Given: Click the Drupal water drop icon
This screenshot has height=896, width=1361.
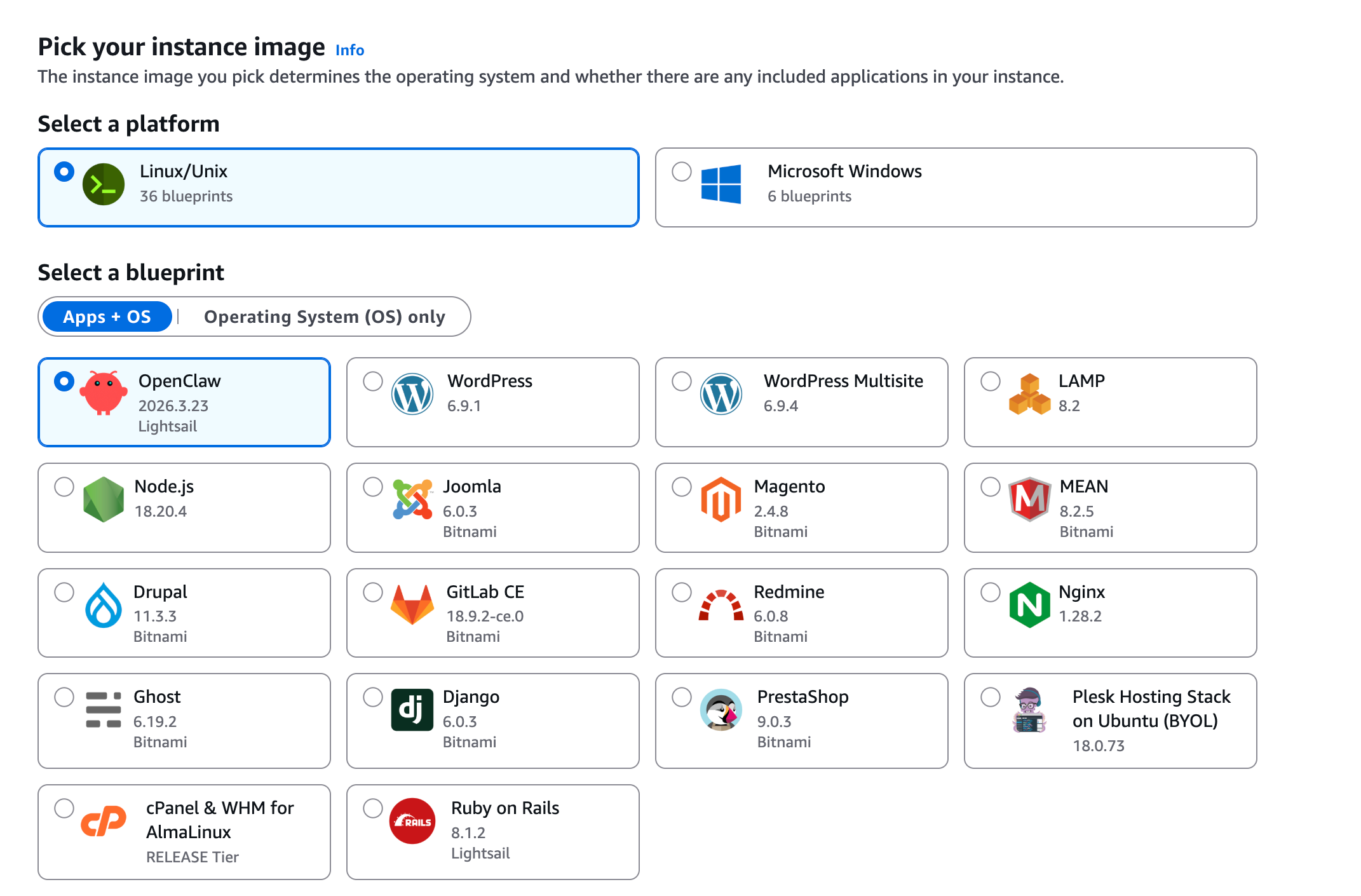Looking at the screenshot, I should click(x=104, y=606).
